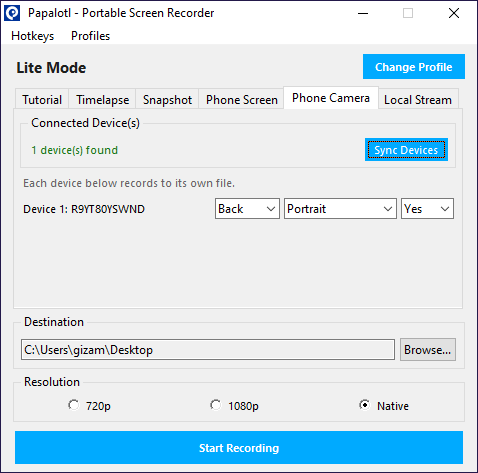The height and width of the screenshot is (473, 478).
Task: Select the 720p resolution option
Action: pos(89,406)
